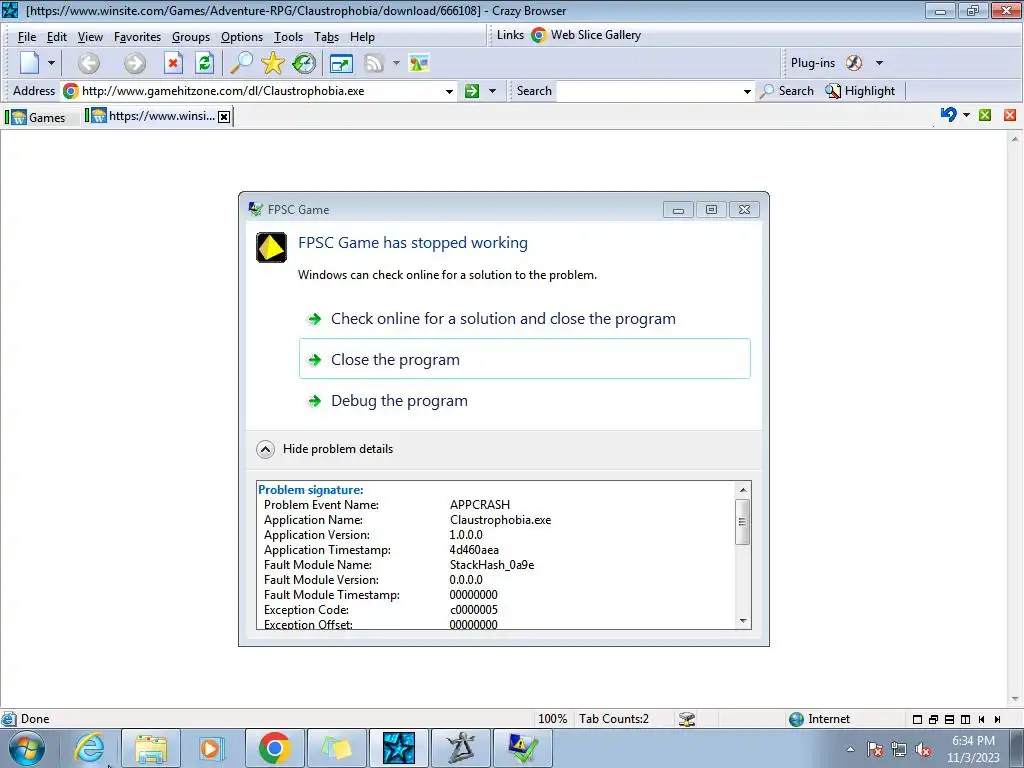1024x768 pixels.
Task: Choose Close the program option
Action: (525, 359)
